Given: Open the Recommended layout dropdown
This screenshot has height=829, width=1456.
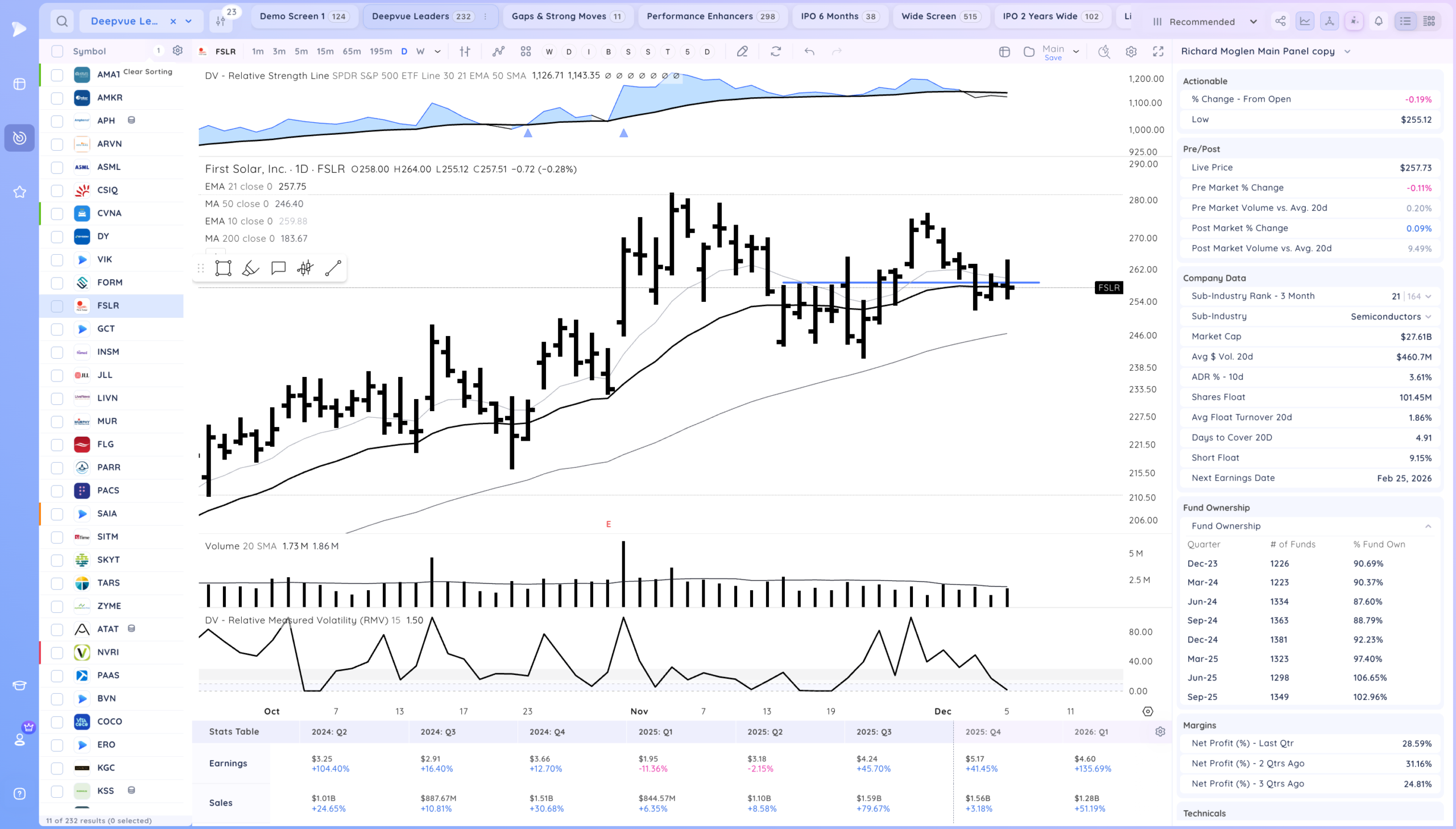Looking at the screenshot, I should tap(1206, 22).
